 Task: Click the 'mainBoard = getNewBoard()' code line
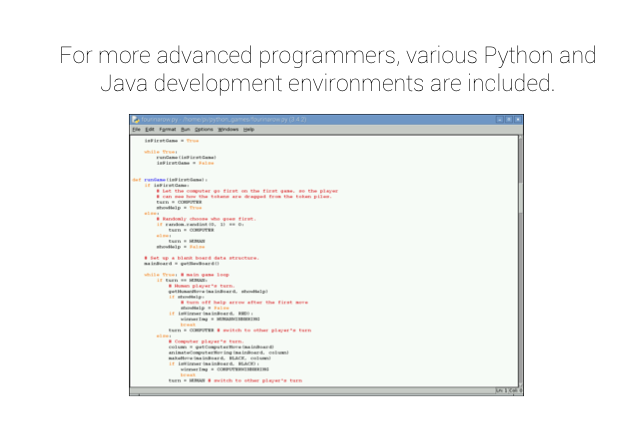(180, 263)
